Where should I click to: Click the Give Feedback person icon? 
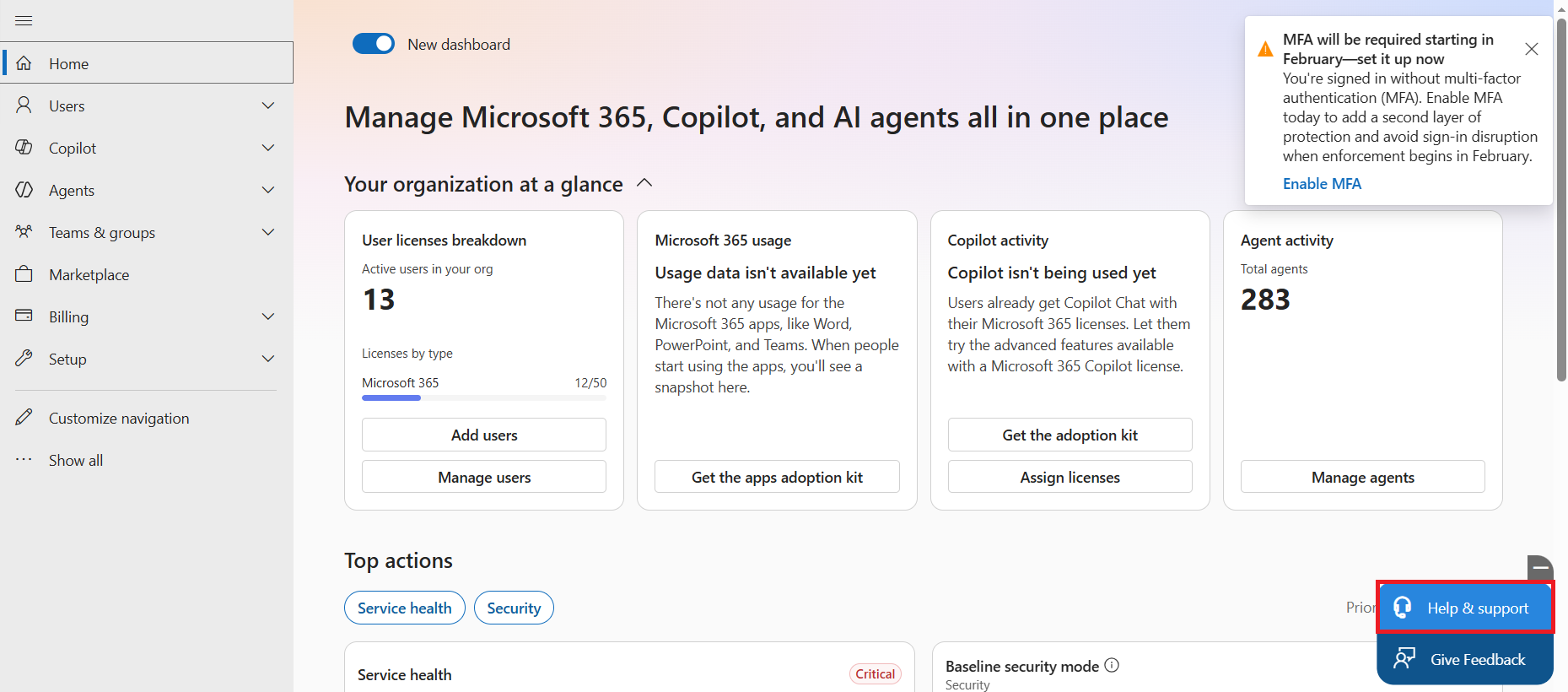[x=1404, y=659]
